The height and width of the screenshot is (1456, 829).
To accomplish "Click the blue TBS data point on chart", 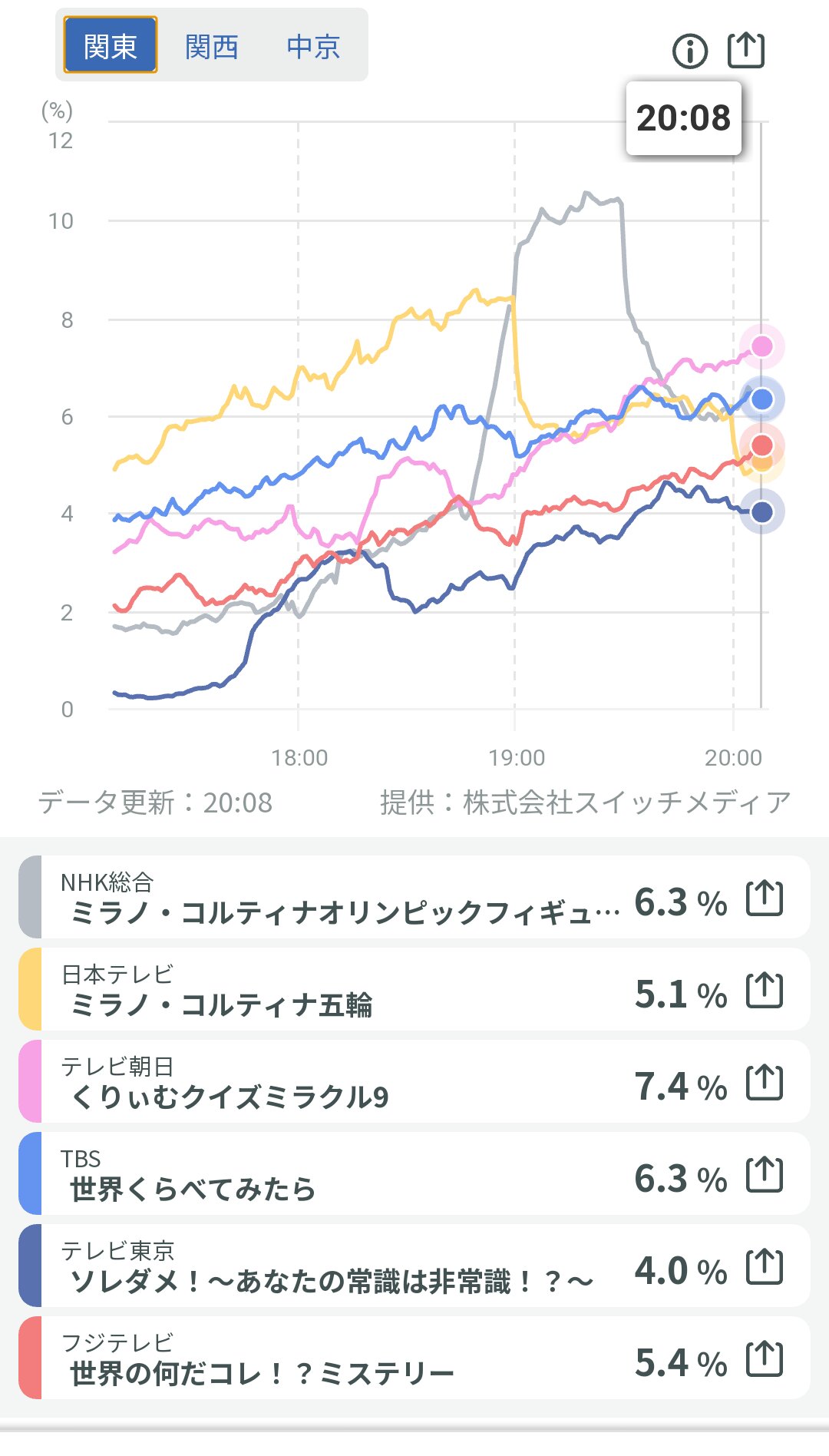I will pos(761,399).
